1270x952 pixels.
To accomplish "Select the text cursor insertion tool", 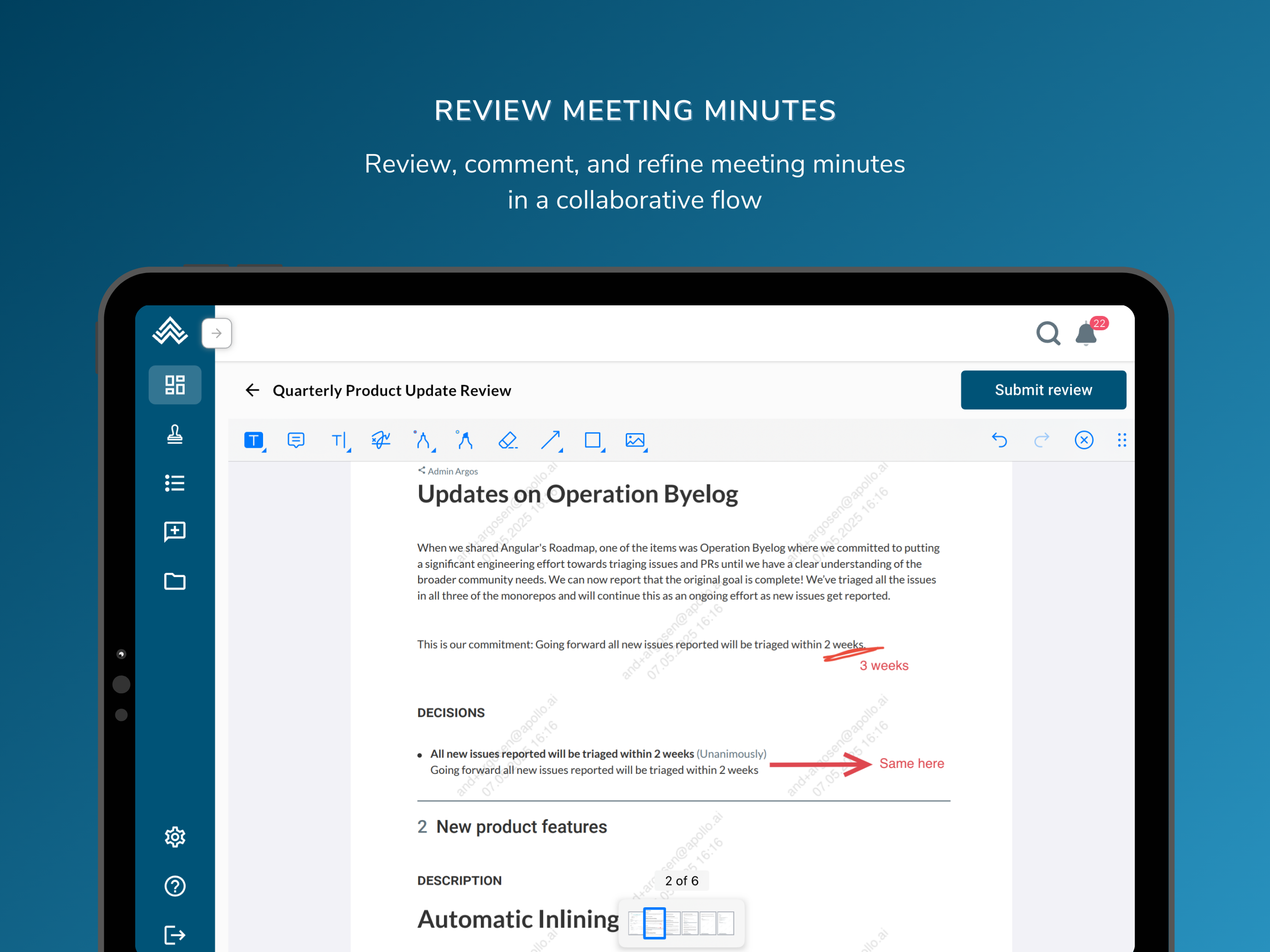I will click(340, 440).
